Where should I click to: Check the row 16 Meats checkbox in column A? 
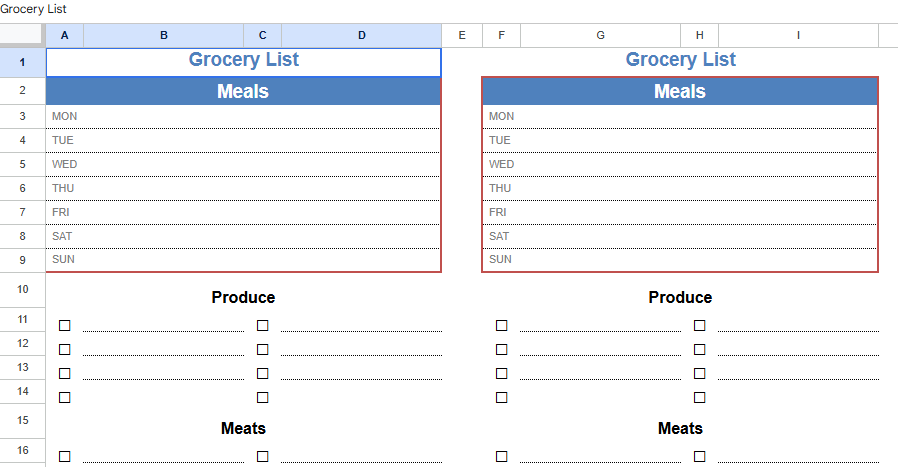(65, 456)
